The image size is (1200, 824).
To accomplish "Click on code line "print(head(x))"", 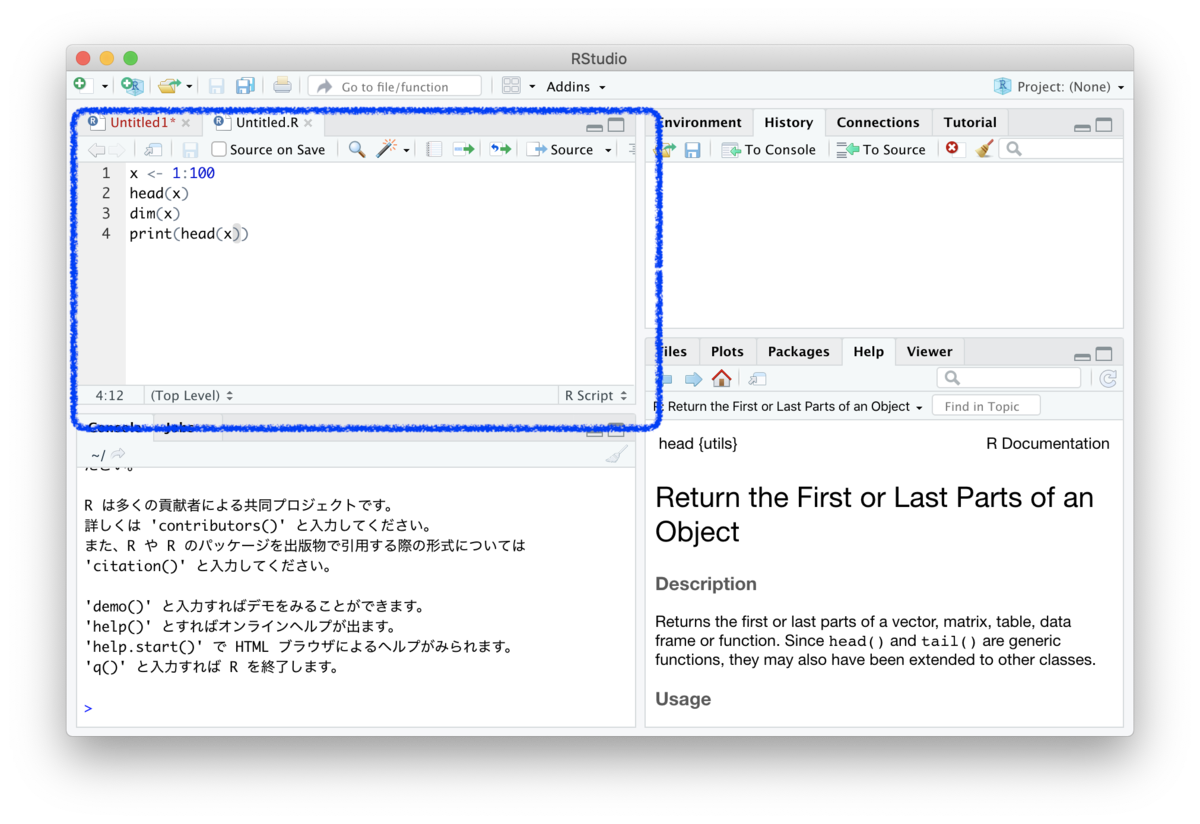I will pyautogui.click(x=189, y=233).
